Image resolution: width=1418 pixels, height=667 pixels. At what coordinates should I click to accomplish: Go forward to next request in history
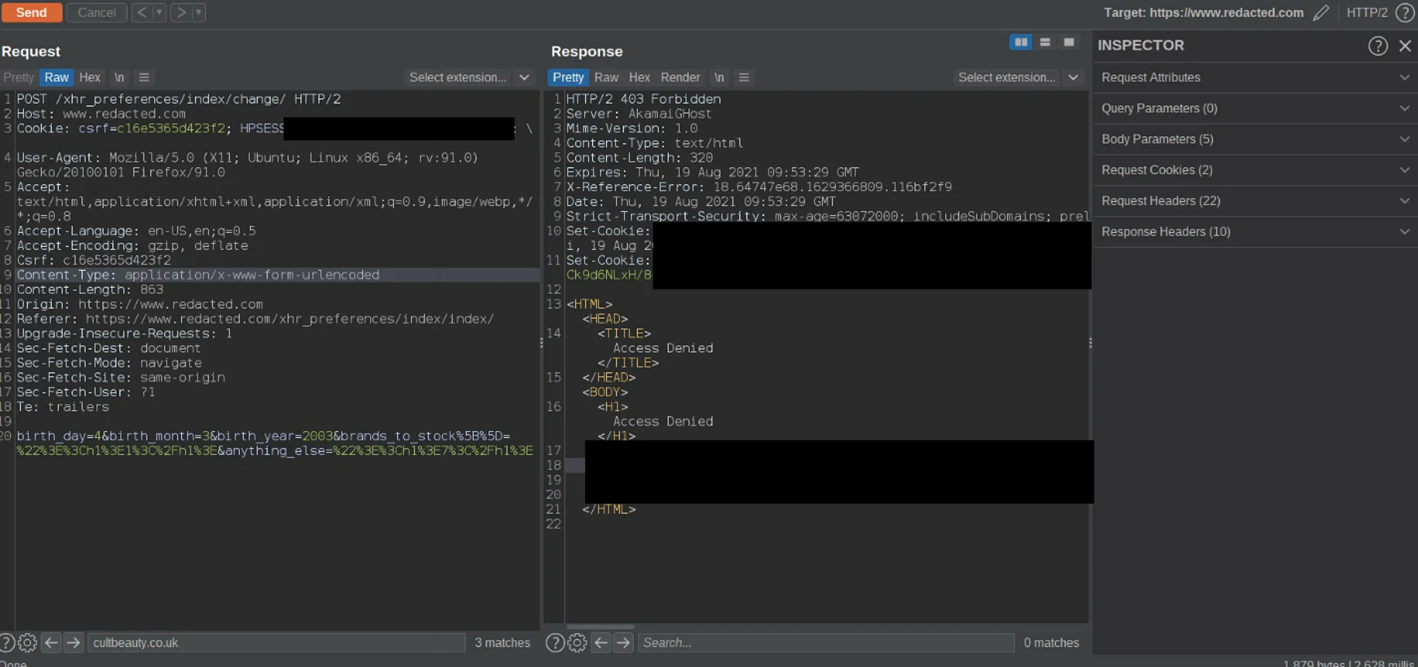click(x=181, y=13)
